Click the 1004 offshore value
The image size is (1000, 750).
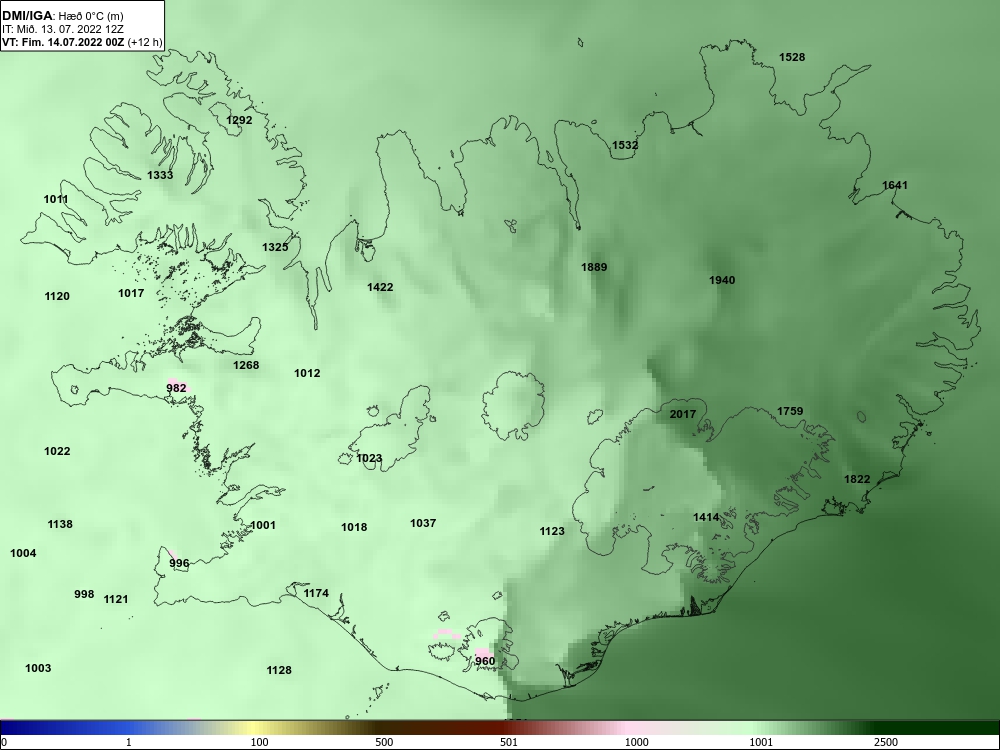click(24, 554)
